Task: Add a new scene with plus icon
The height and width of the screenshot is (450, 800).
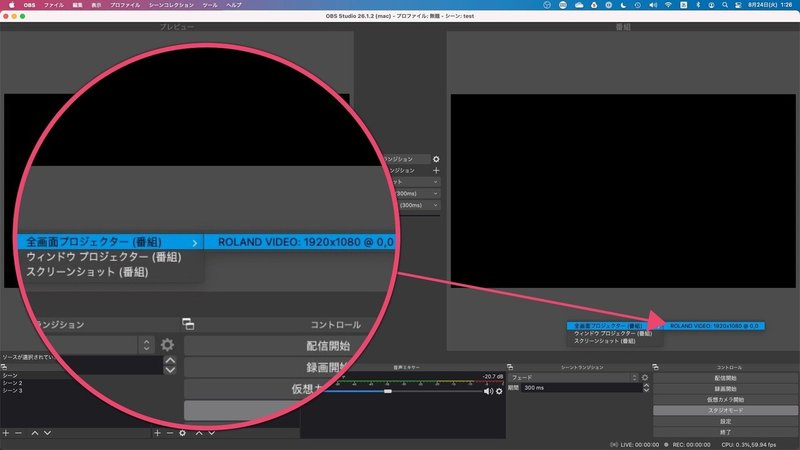Action: pyautogui.click(x=6, y=433)
